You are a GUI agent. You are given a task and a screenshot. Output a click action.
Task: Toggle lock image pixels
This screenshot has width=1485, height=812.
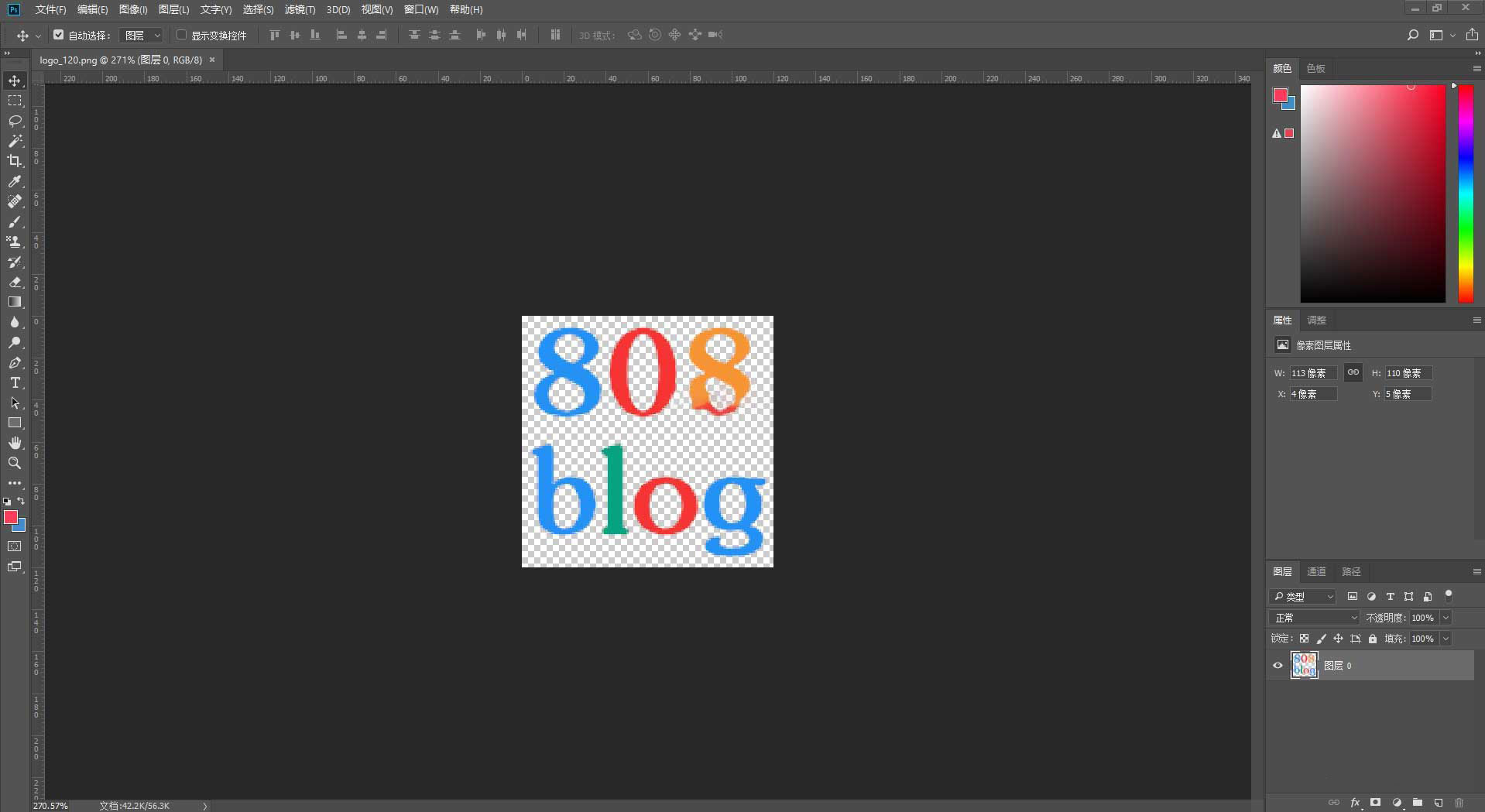[x=1321, y=639]
